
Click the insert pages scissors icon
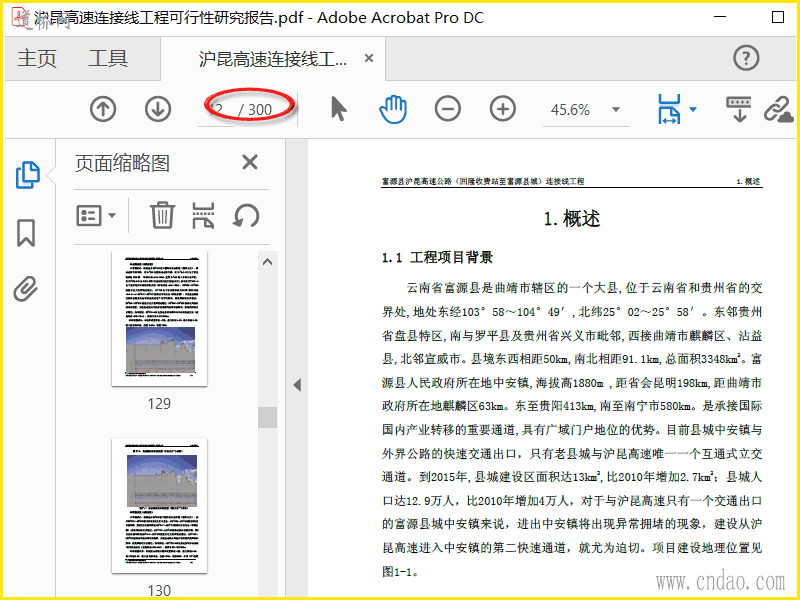[x=203, y=215]
